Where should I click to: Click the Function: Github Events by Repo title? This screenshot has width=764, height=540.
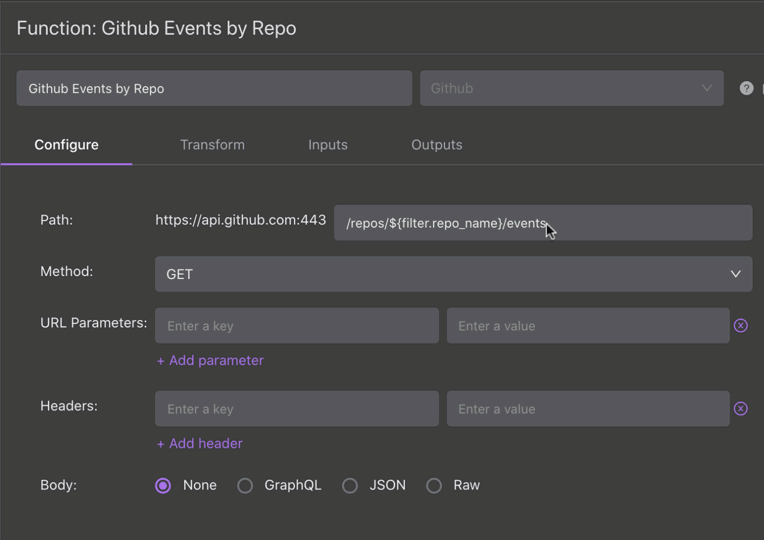click(156, 28)
